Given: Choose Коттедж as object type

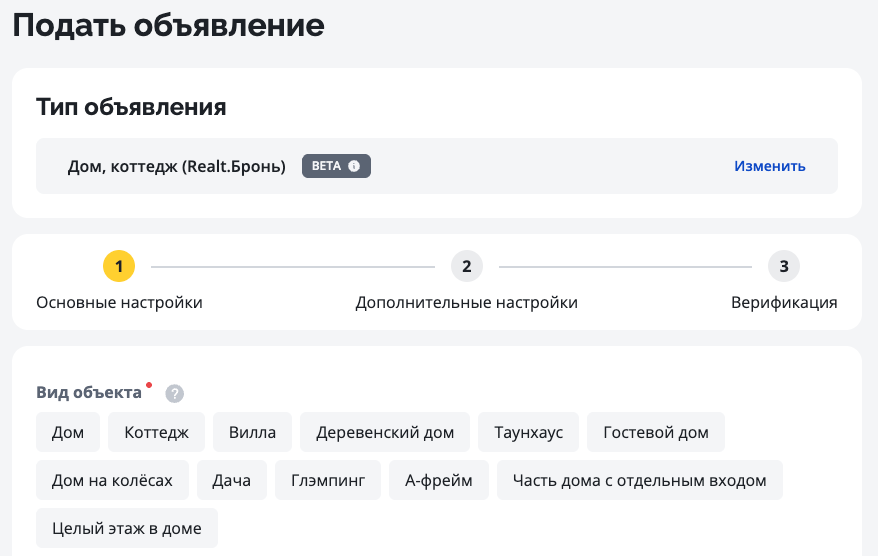Looking at the screenshot, I should click(156, 432).
